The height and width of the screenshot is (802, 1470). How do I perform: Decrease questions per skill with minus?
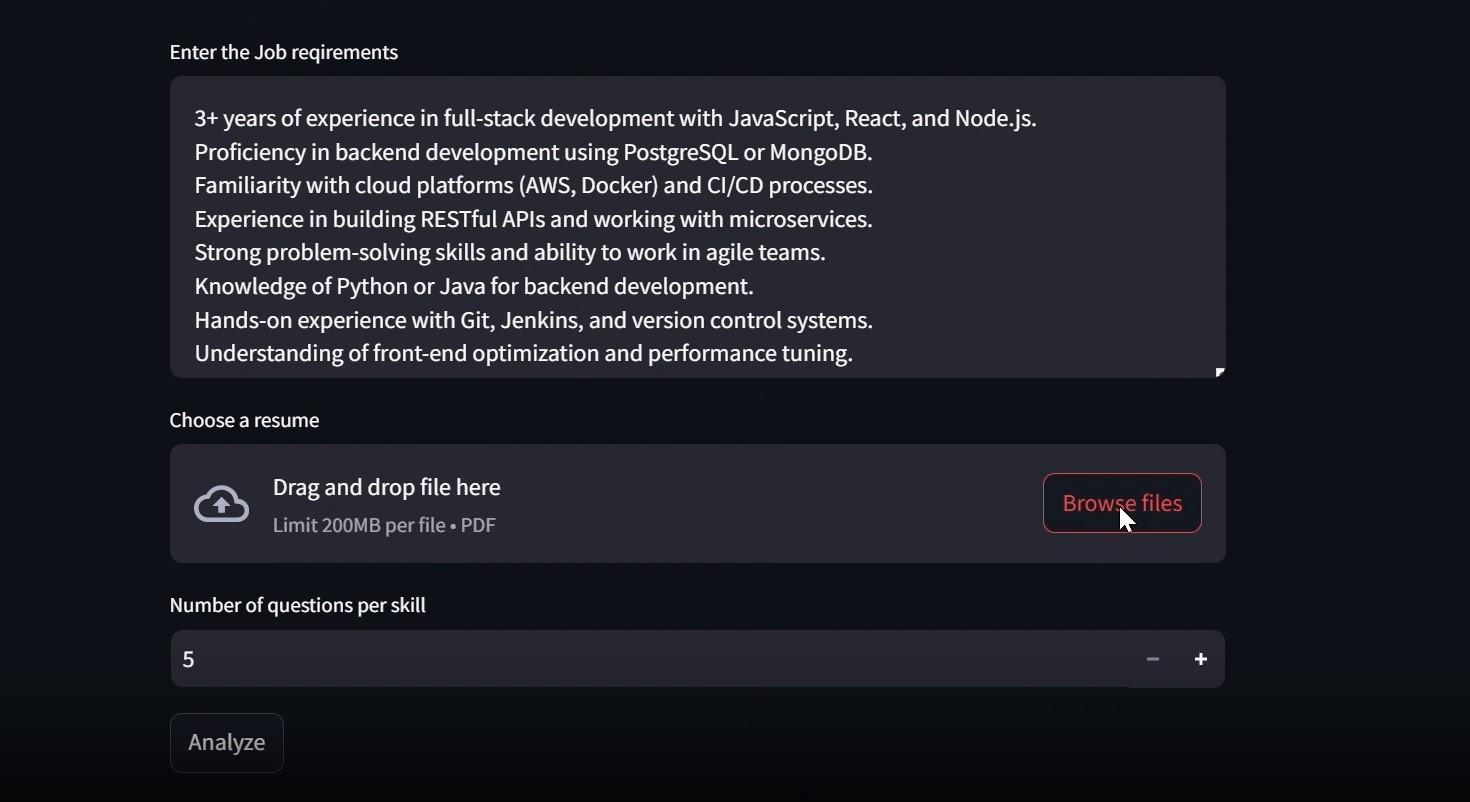[x=1153, y=659]
